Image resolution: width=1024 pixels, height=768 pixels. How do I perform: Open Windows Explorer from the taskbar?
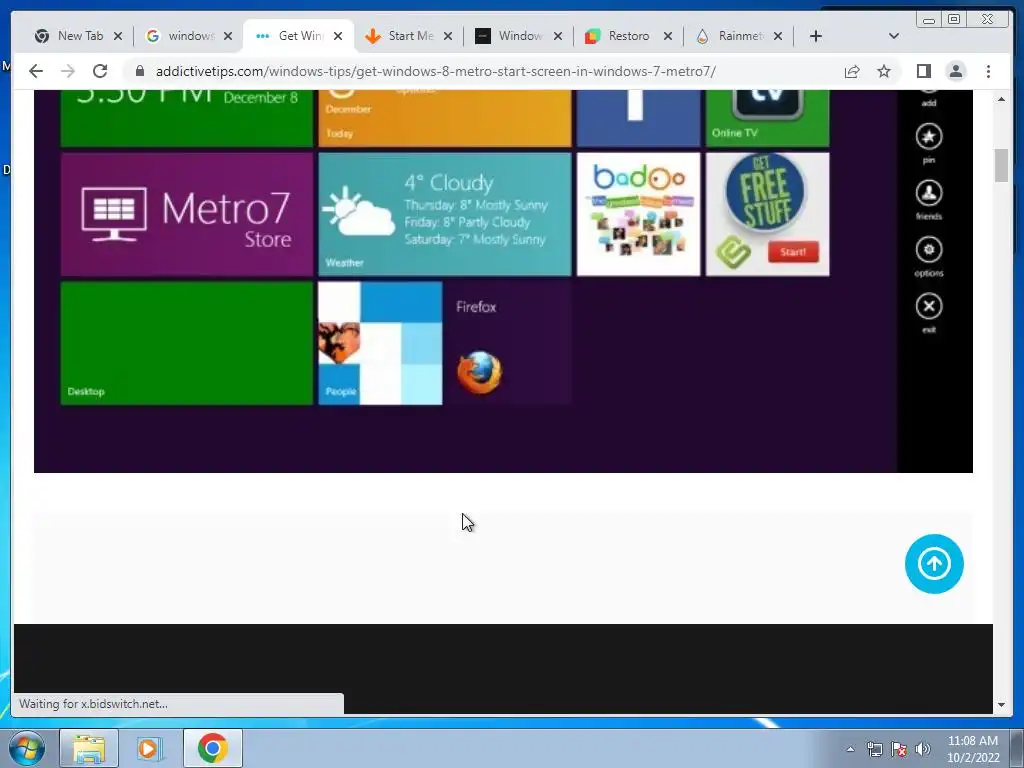(89, 748)
